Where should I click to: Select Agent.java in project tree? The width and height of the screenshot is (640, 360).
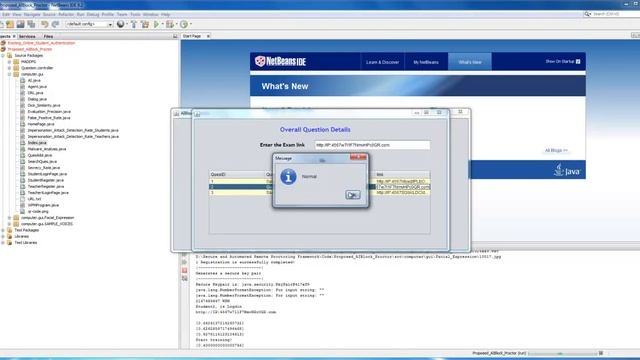pyautogui.click(x=37, y=87)
